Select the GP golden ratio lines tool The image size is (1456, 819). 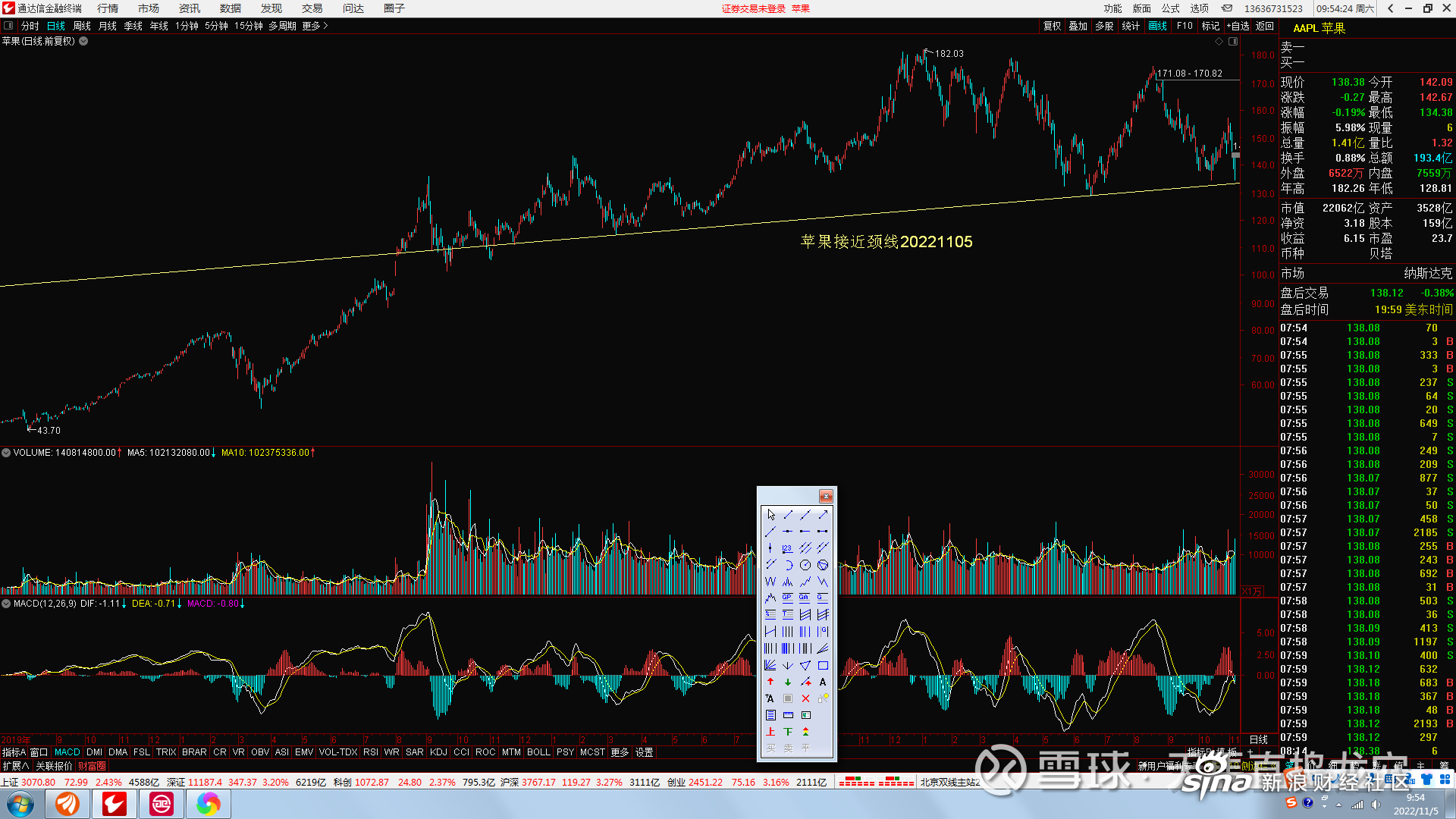coord(788,598)
